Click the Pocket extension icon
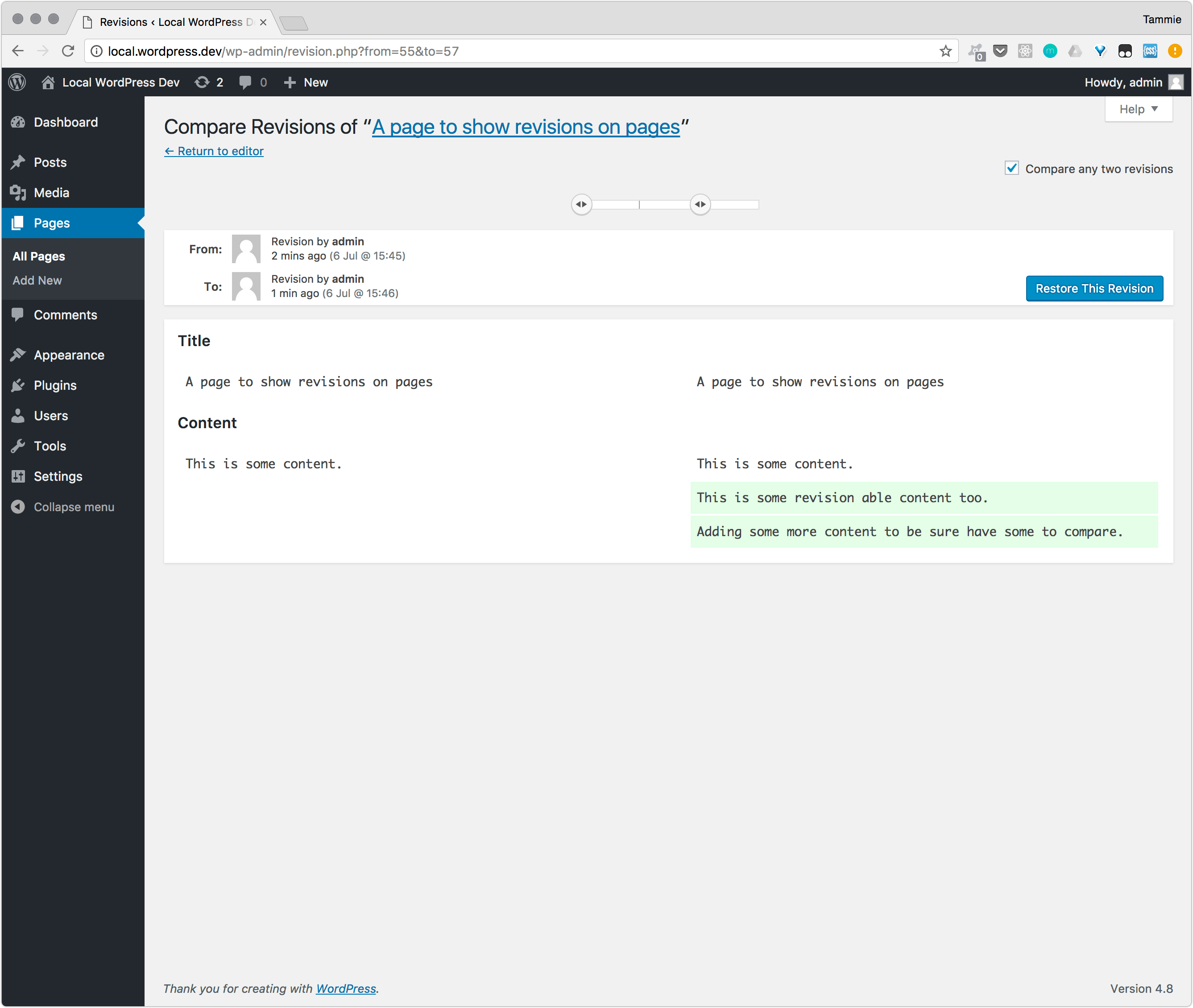The height and width of the screenshot is (1008, 1193). click(x=1000, y=51)
